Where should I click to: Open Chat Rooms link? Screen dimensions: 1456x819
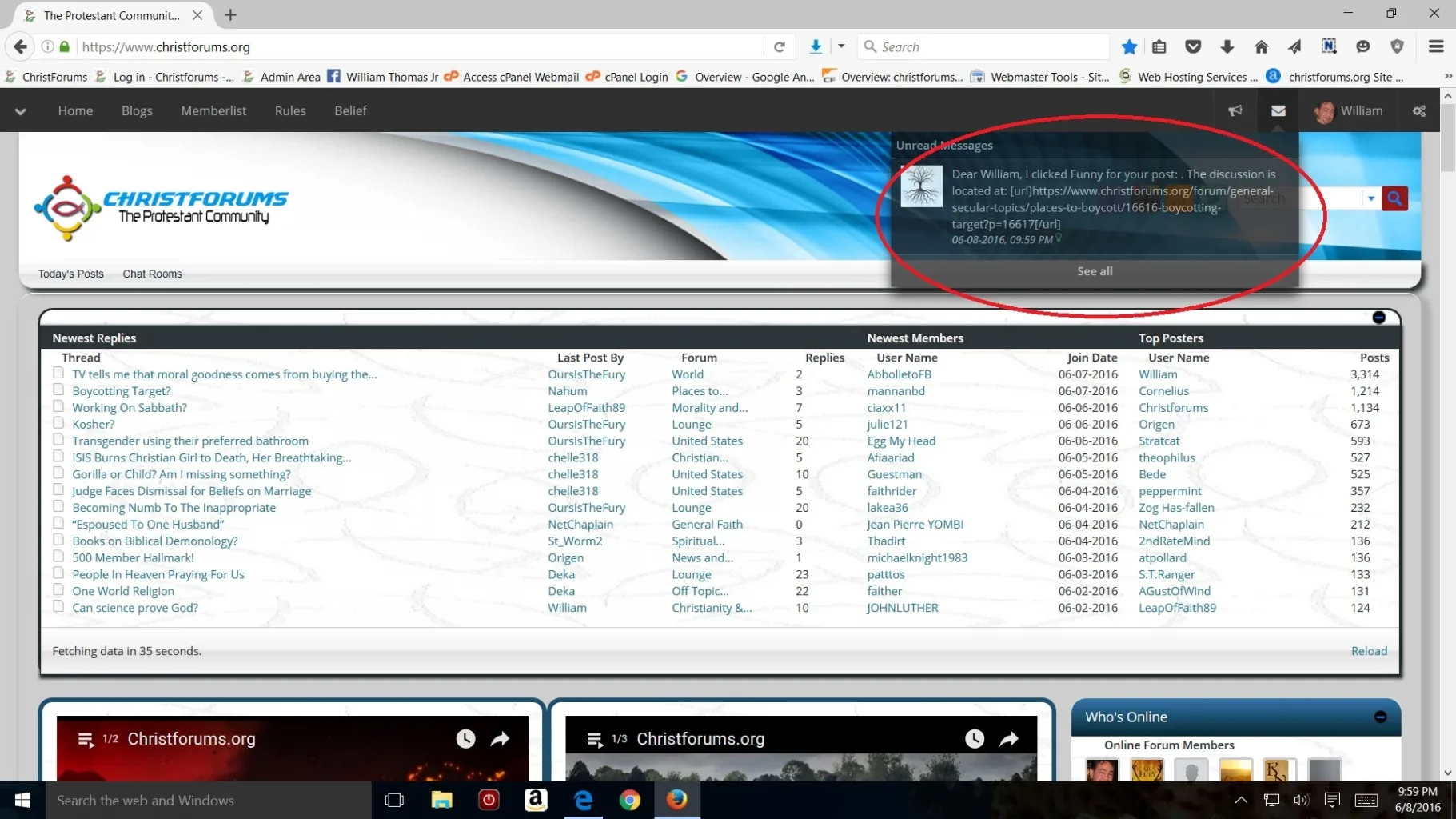152,274
